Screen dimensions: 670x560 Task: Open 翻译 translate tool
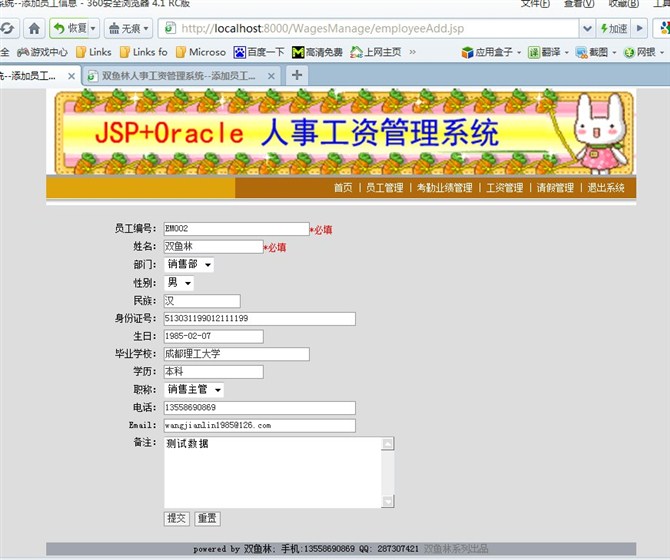(x=548, y=52)
